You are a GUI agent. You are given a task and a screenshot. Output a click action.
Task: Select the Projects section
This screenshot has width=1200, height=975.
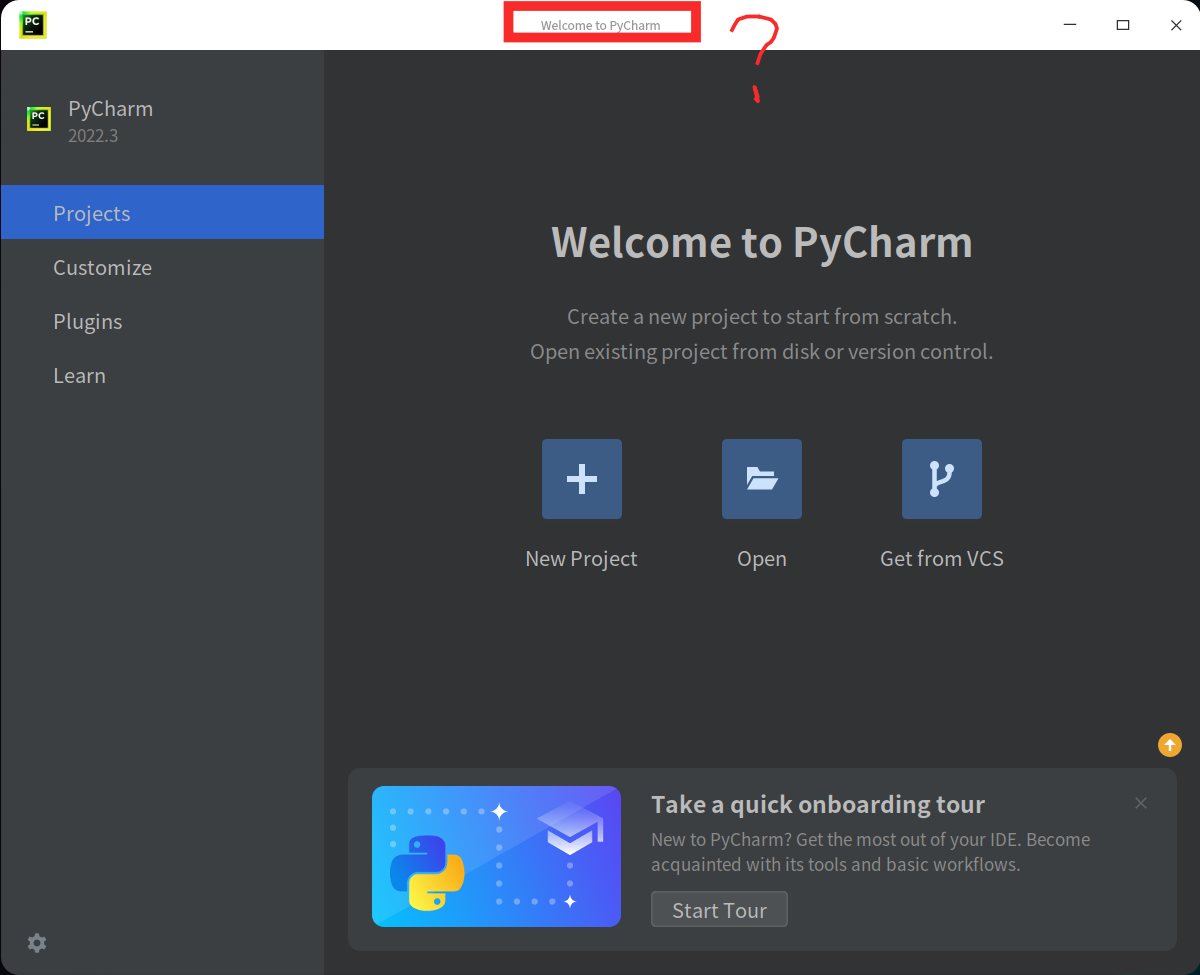point(92,212)
